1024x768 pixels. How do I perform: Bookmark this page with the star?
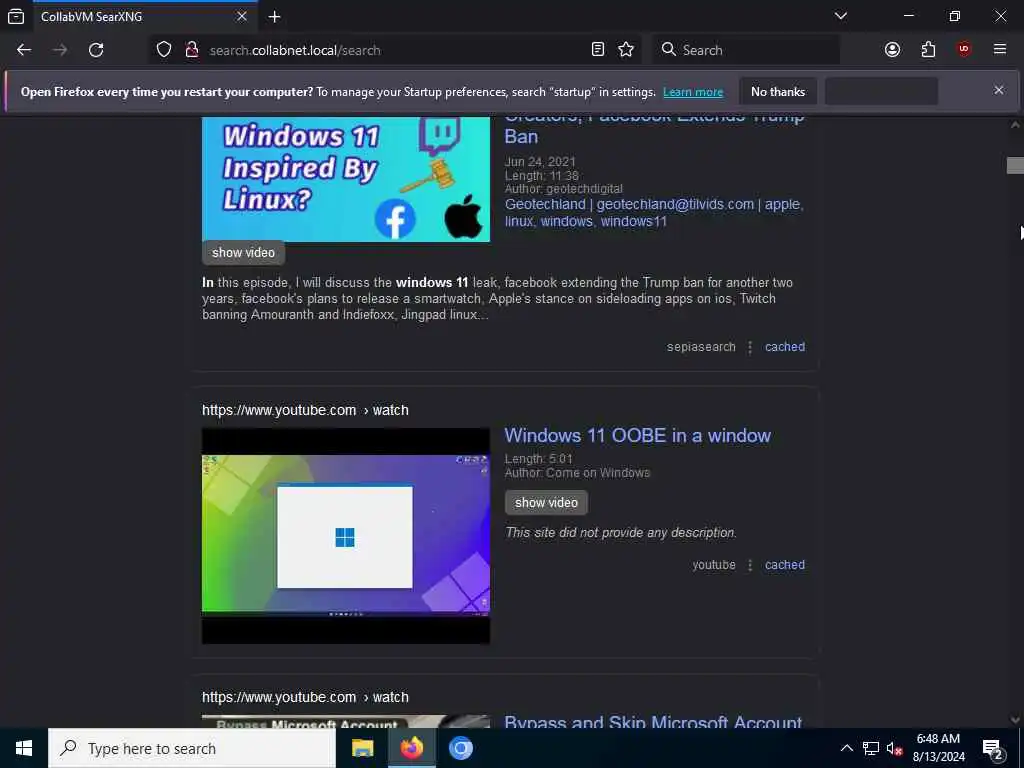click(626, 50)
